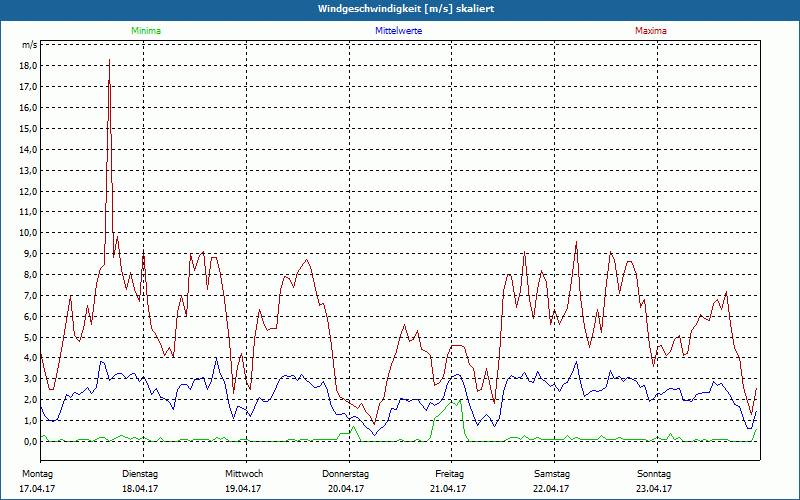Select the green Minima legend label

point(146,31)
